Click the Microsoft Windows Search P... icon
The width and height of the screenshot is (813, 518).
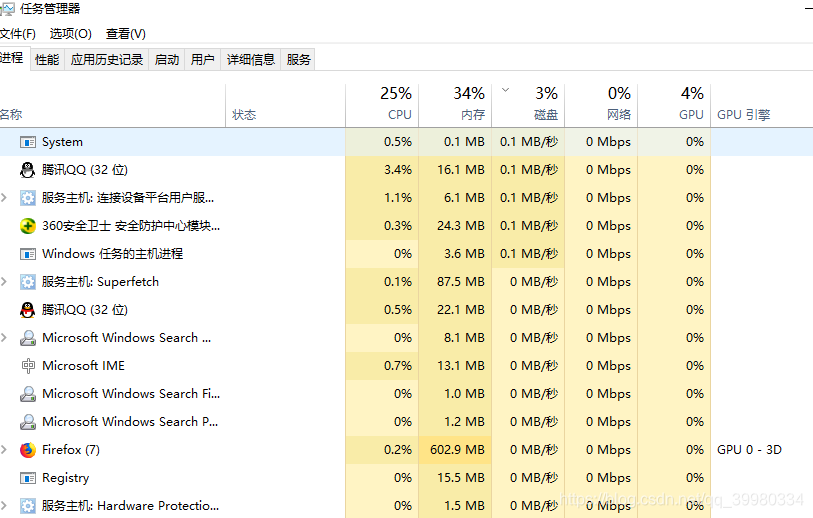pyautogui.click(x=27, y=422)
